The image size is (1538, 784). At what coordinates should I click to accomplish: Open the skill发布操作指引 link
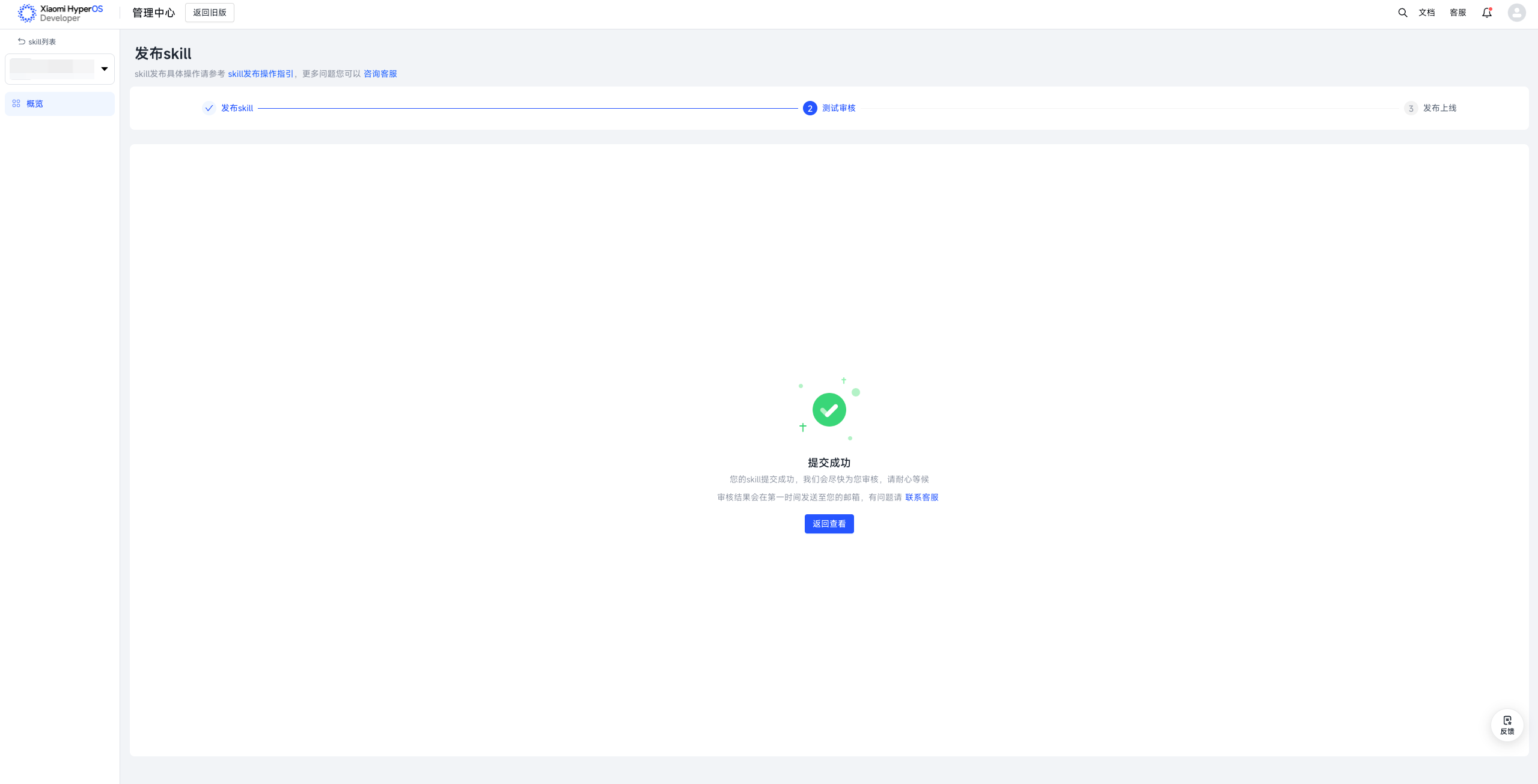260,74
